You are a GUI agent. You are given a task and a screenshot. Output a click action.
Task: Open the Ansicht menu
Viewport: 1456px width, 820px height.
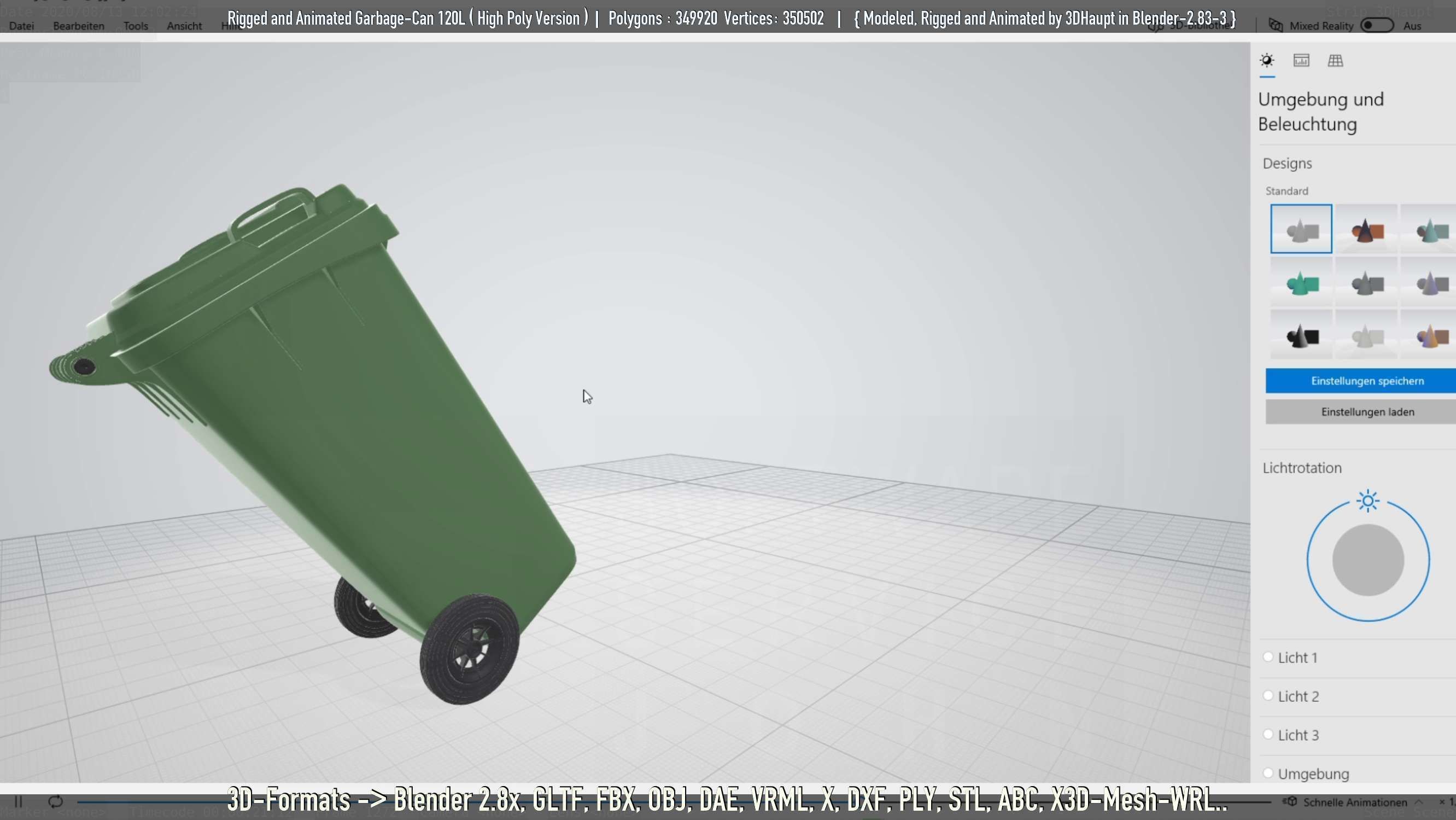click(x=184, y=26)
